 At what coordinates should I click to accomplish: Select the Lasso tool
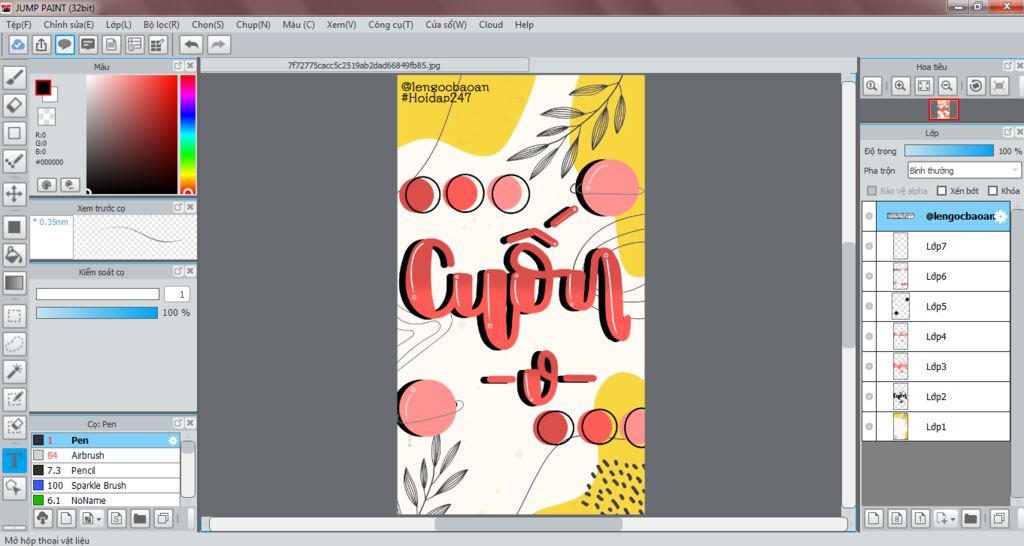click(x=14, y=344)
